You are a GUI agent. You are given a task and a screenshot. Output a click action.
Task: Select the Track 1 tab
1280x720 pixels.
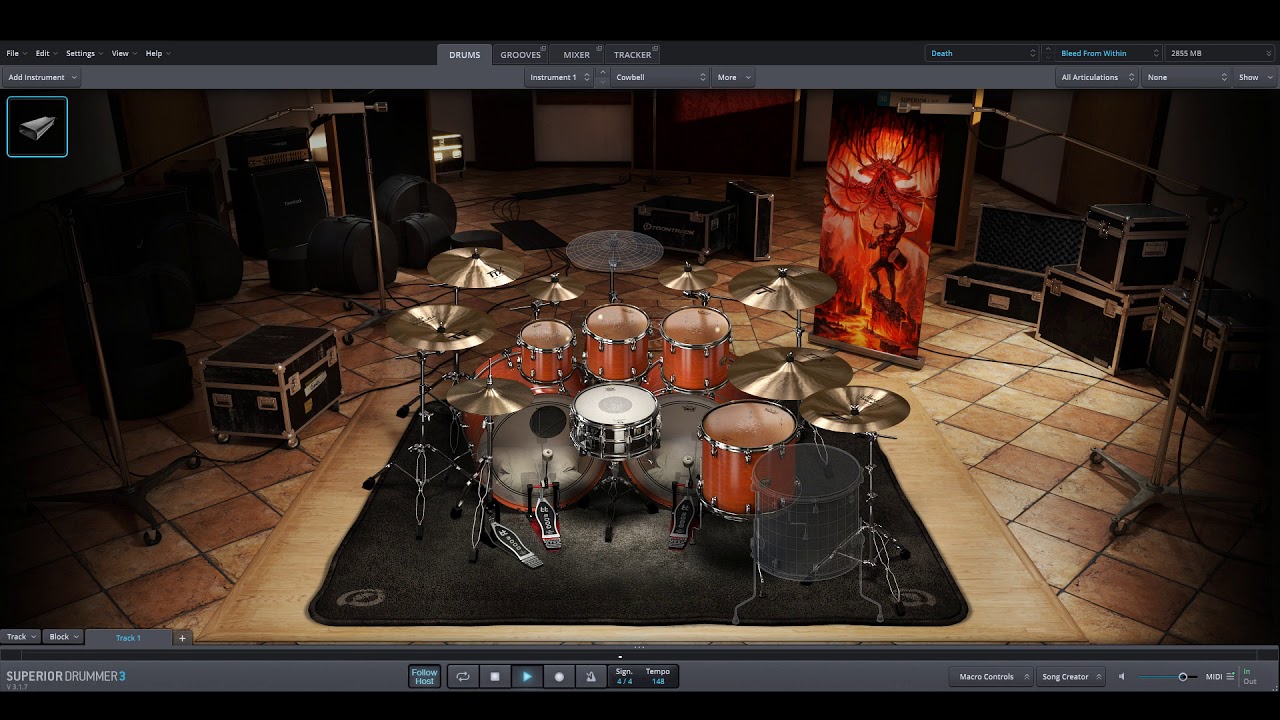coord(128,637)
